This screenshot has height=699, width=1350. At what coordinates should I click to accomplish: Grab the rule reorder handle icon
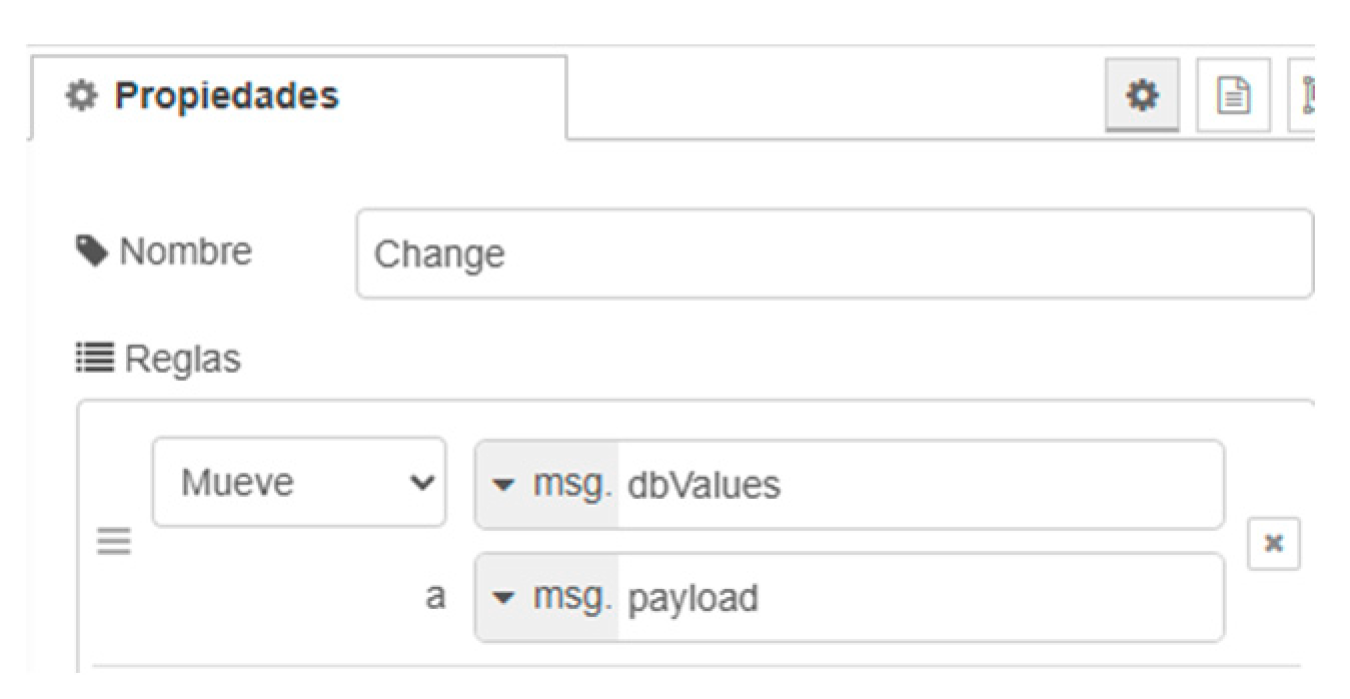pos(113,543)
